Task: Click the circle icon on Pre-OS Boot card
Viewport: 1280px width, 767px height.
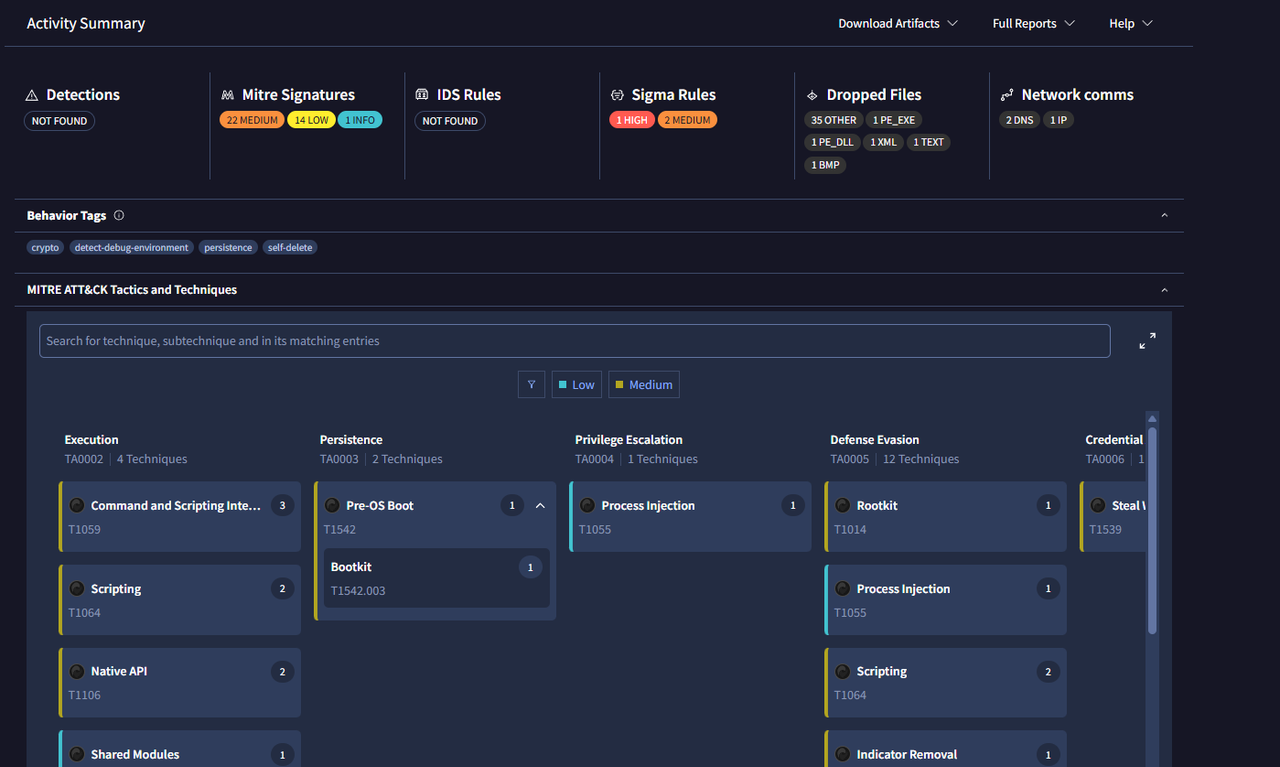Action: point(332,505)
